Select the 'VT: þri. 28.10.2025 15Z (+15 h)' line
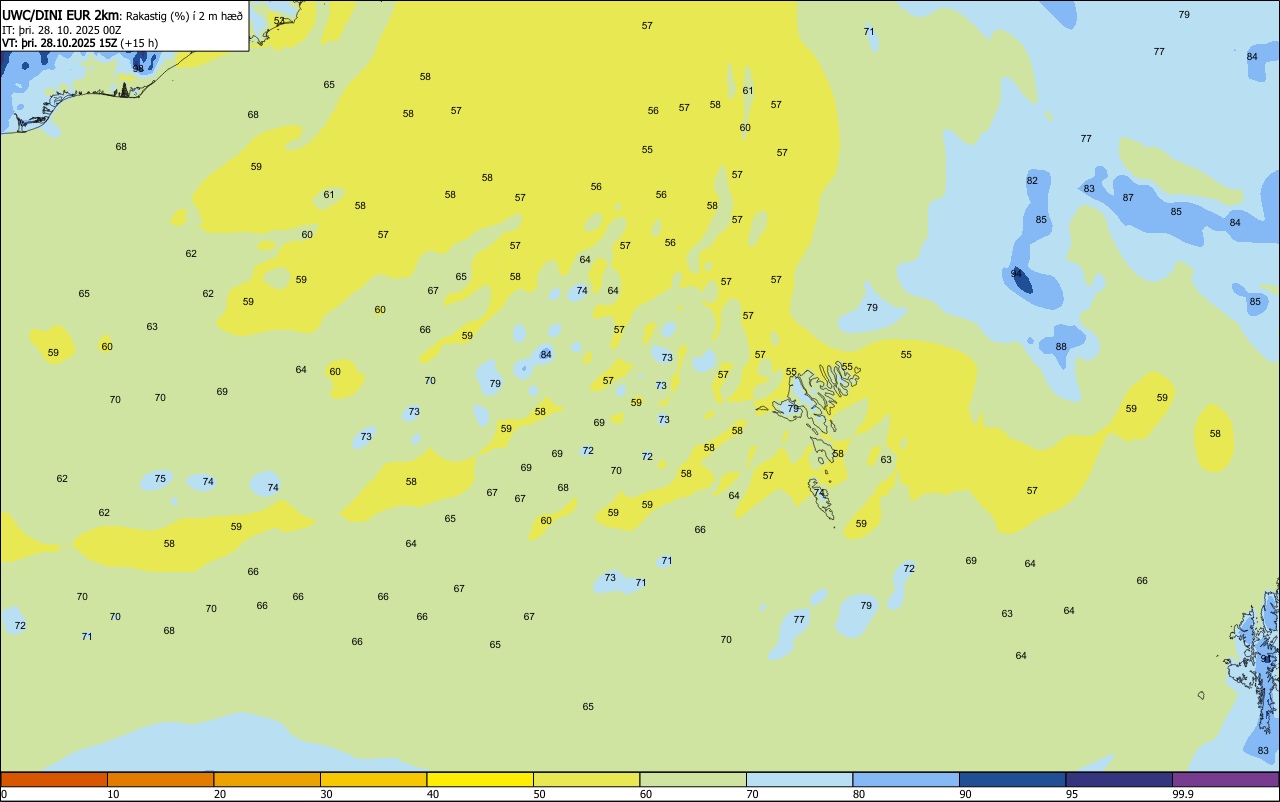Image resolution: width=1280 pixels, height=802 pixels. [x=80, y=43]
